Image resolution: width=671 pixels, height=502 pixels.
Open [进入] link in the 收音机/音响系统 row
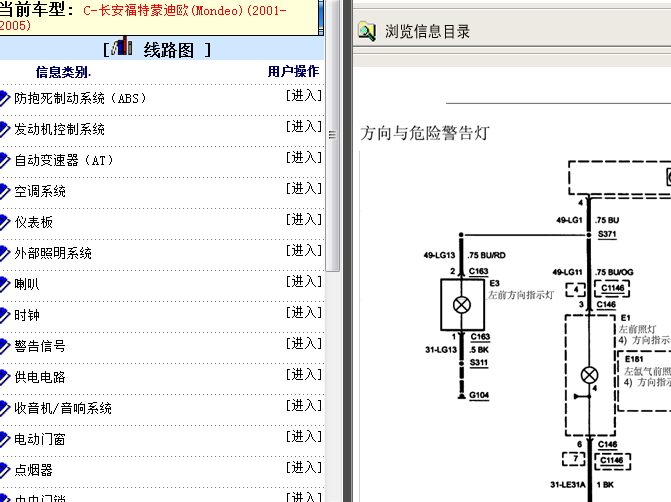304,405
